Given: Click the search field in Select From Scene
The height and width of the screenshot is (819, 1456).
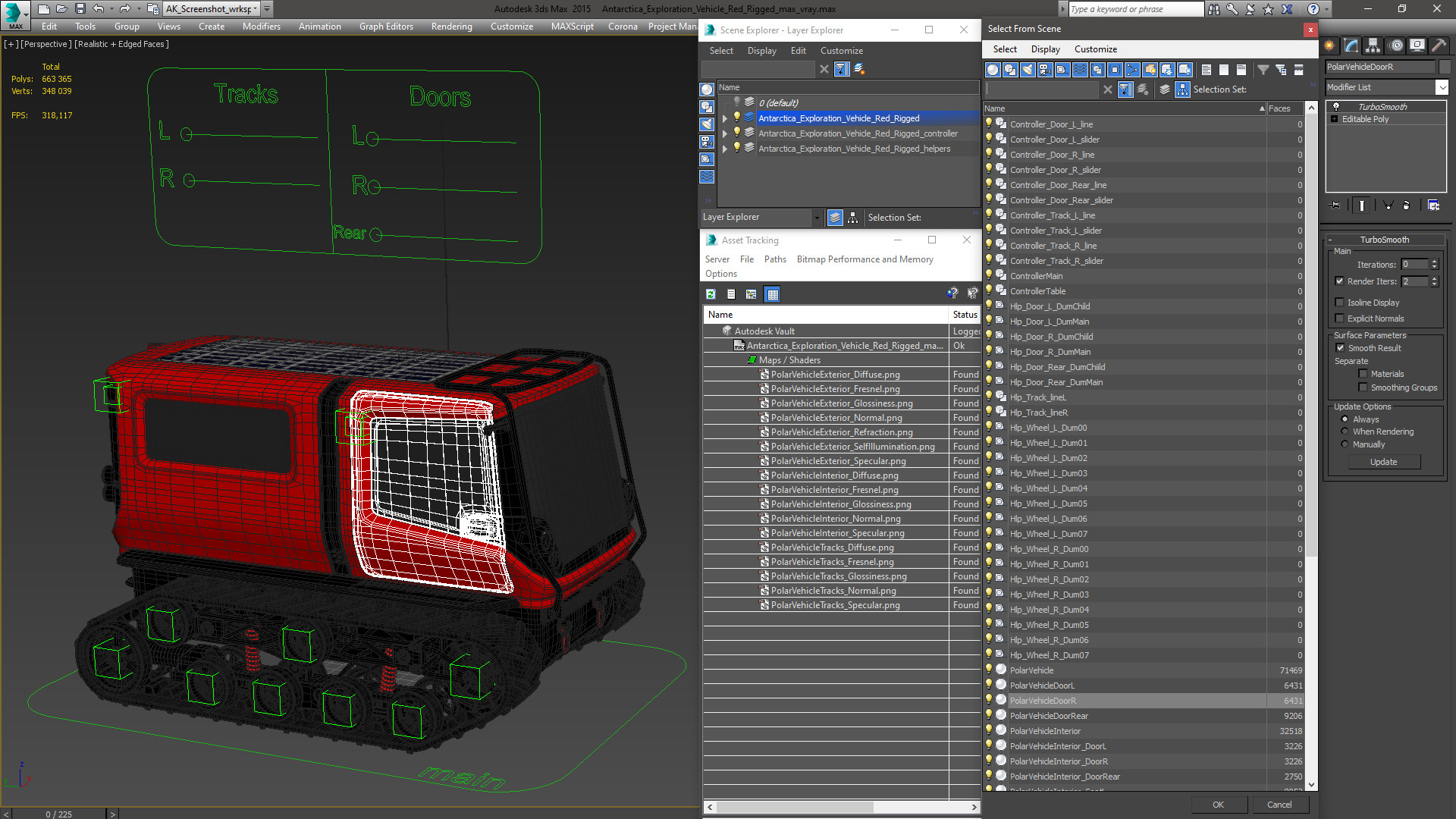Looking at the screenshot, I should click(1041, 89).
